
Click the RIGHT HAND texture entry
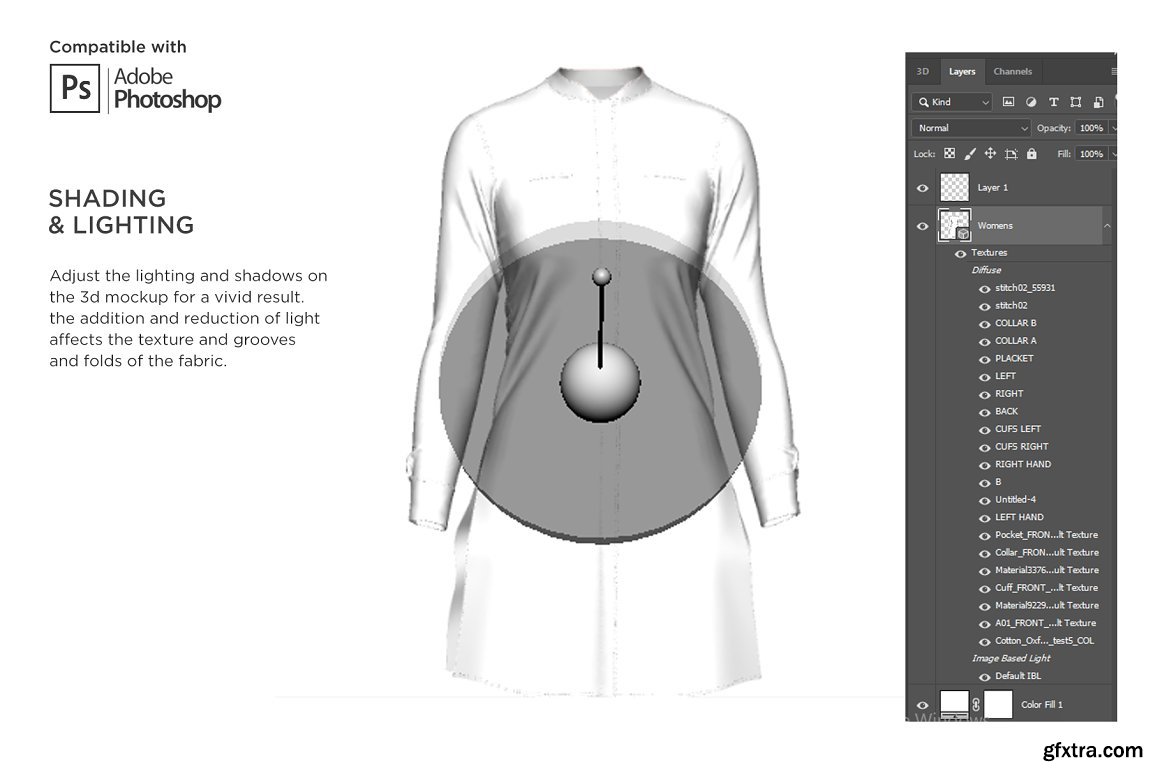(1022, 465)
